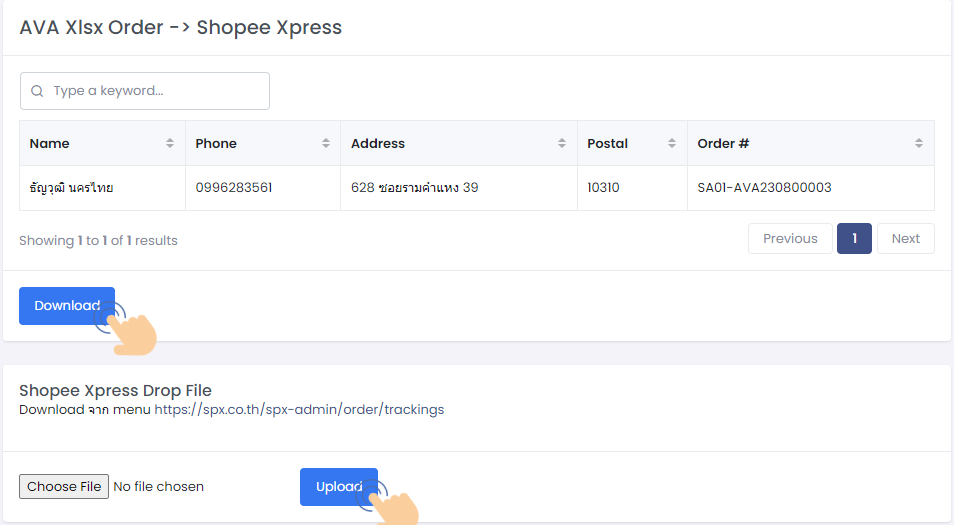Image resolution: width=954 pixels, height=525 pixels.
Task: Select the phone number 0996283561 cell
Action: click(x=234, y=188)
